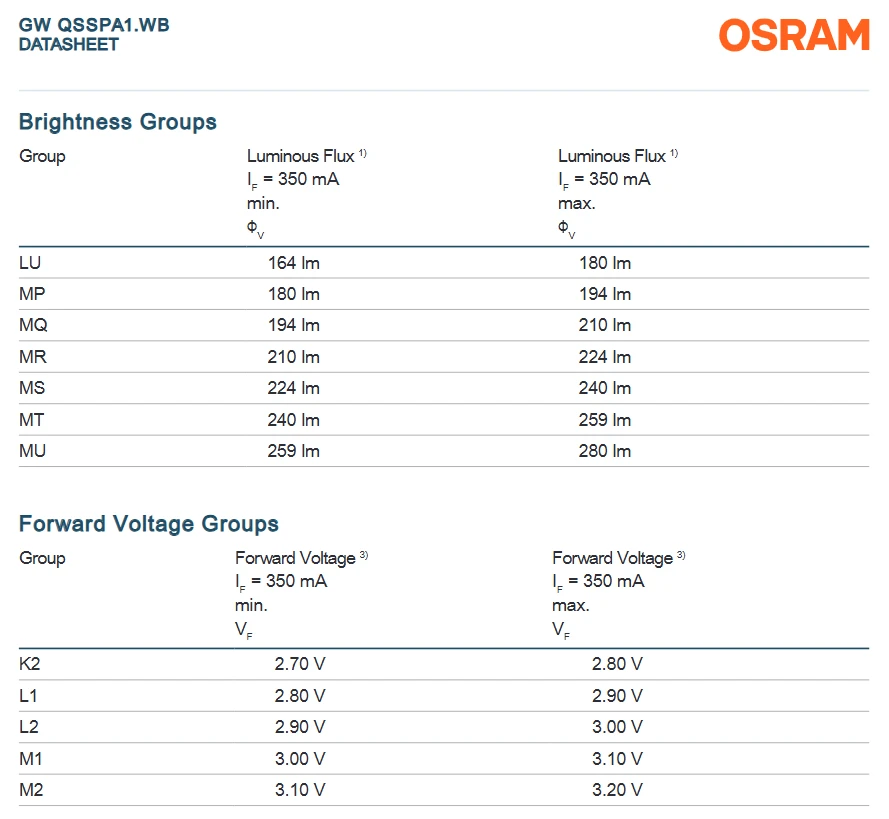Click the Forward Voltage Groups heading

click(x=149, y=524)
